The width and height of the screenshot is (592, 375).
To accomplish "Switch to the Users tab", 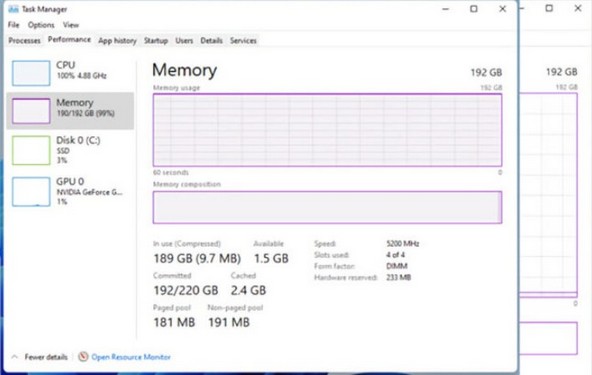I will click(x=184, y=40).
